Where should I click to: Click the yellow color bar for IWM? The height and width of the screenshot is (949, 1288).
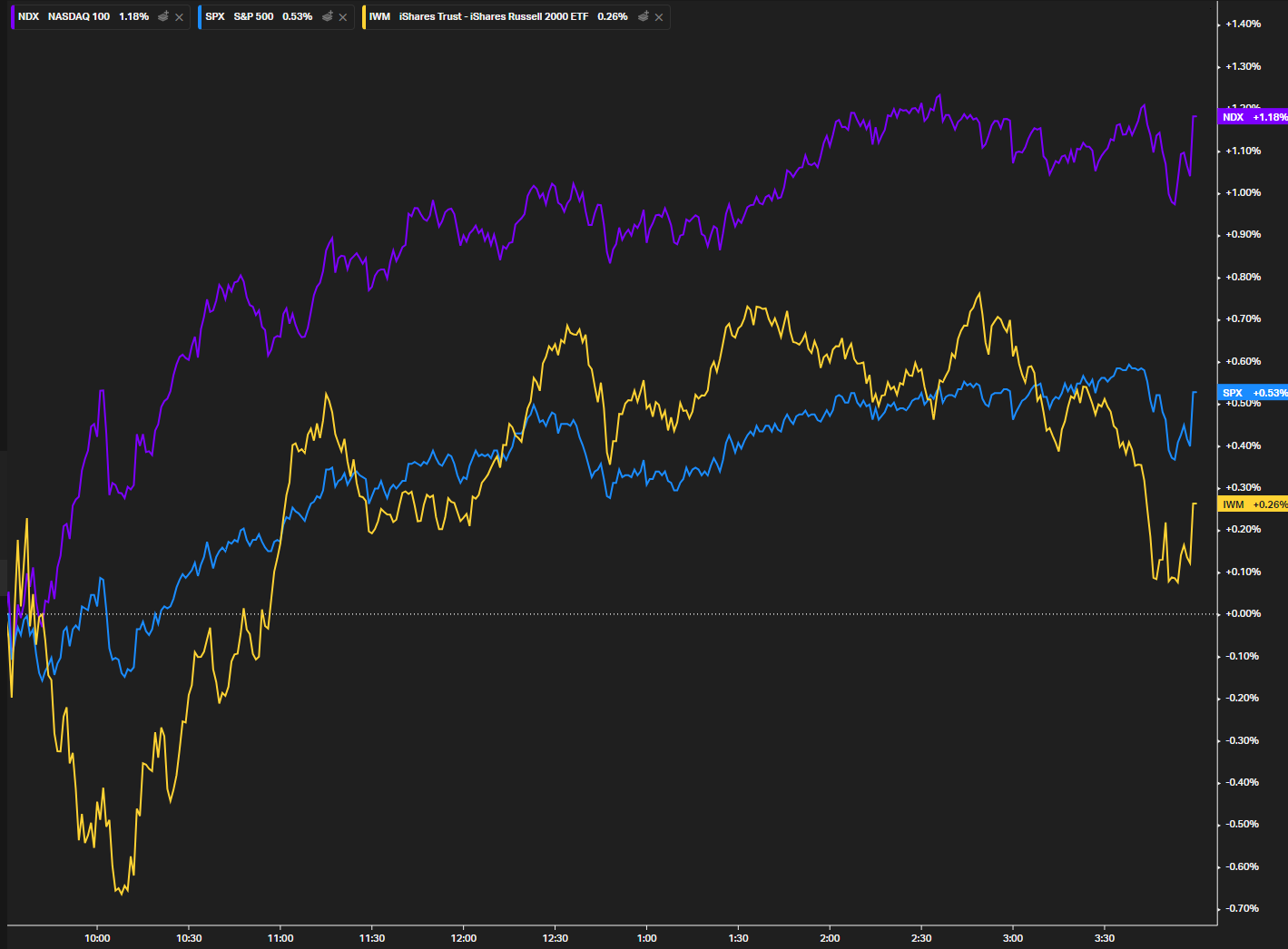pyautogui.click(x=364, y=16)
